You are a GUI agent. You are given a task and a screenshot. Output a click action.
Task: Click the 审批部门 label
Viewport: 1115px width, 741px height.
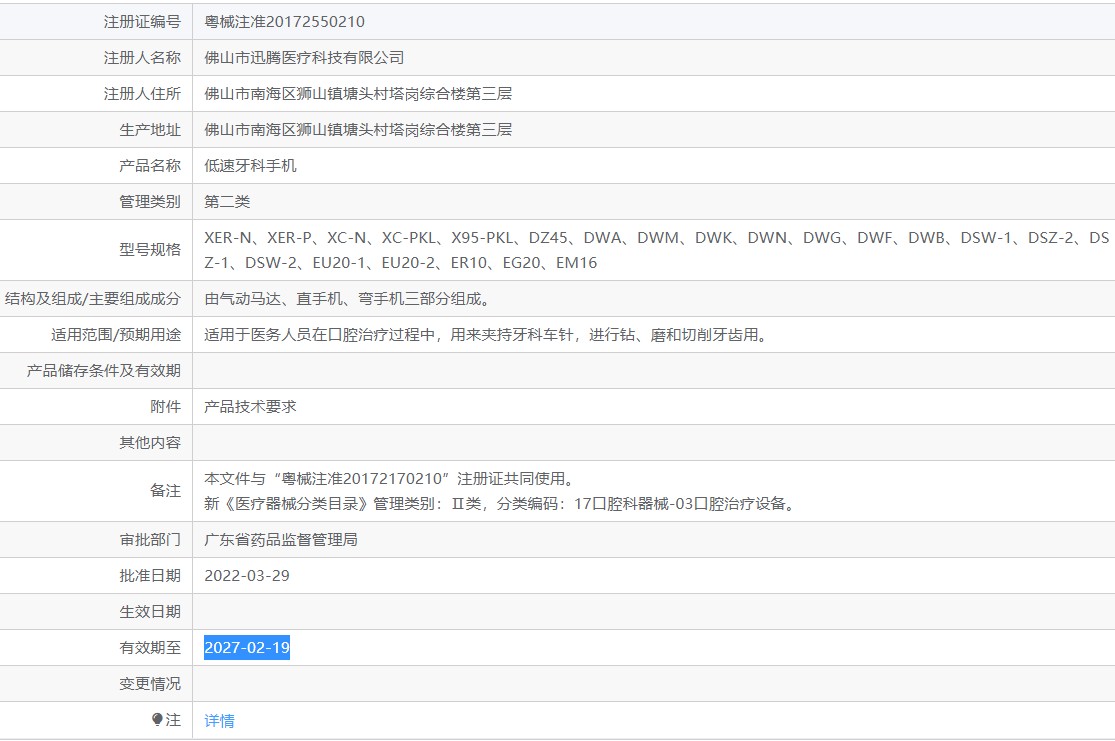pyautogui.click(x=150, y=540)
